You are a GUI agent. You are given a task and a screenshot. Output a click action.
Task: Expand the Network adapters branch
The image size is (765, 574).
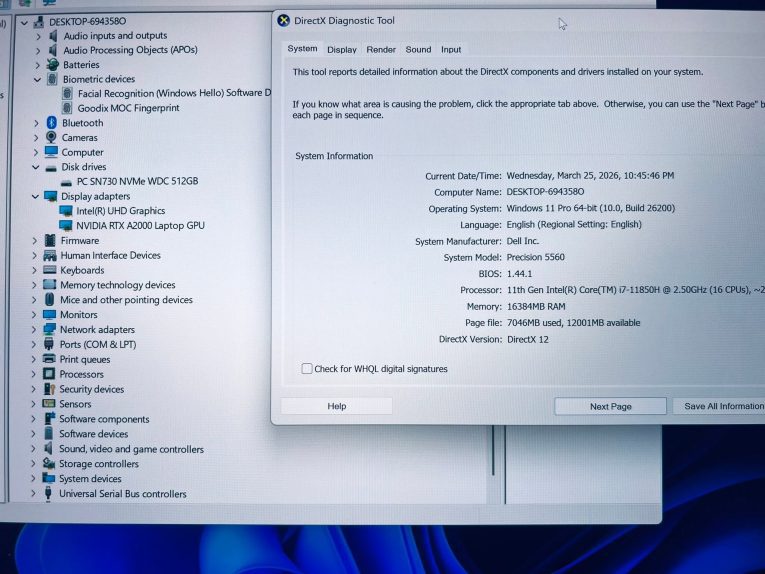pos(34,330)
